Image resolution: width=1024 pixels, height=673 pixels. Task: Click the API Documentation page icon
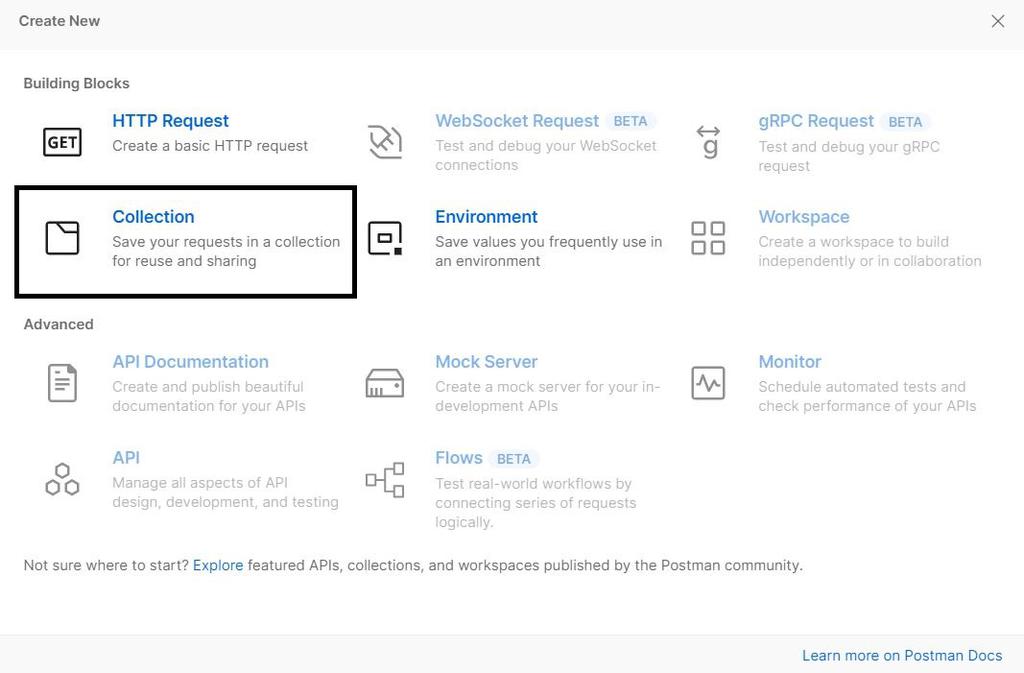point(62,383)
